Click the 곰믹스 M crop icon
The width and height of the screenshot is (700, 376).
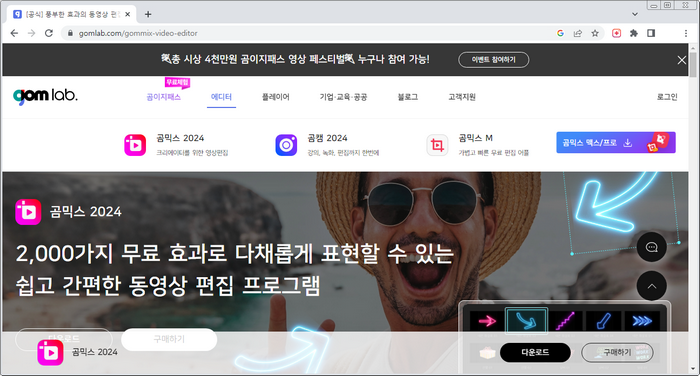tap(438, 145)
